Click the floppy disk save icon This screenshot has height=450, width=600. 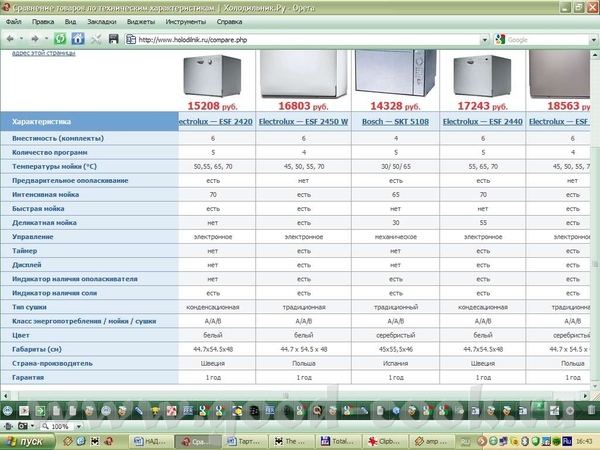point(113,39)
